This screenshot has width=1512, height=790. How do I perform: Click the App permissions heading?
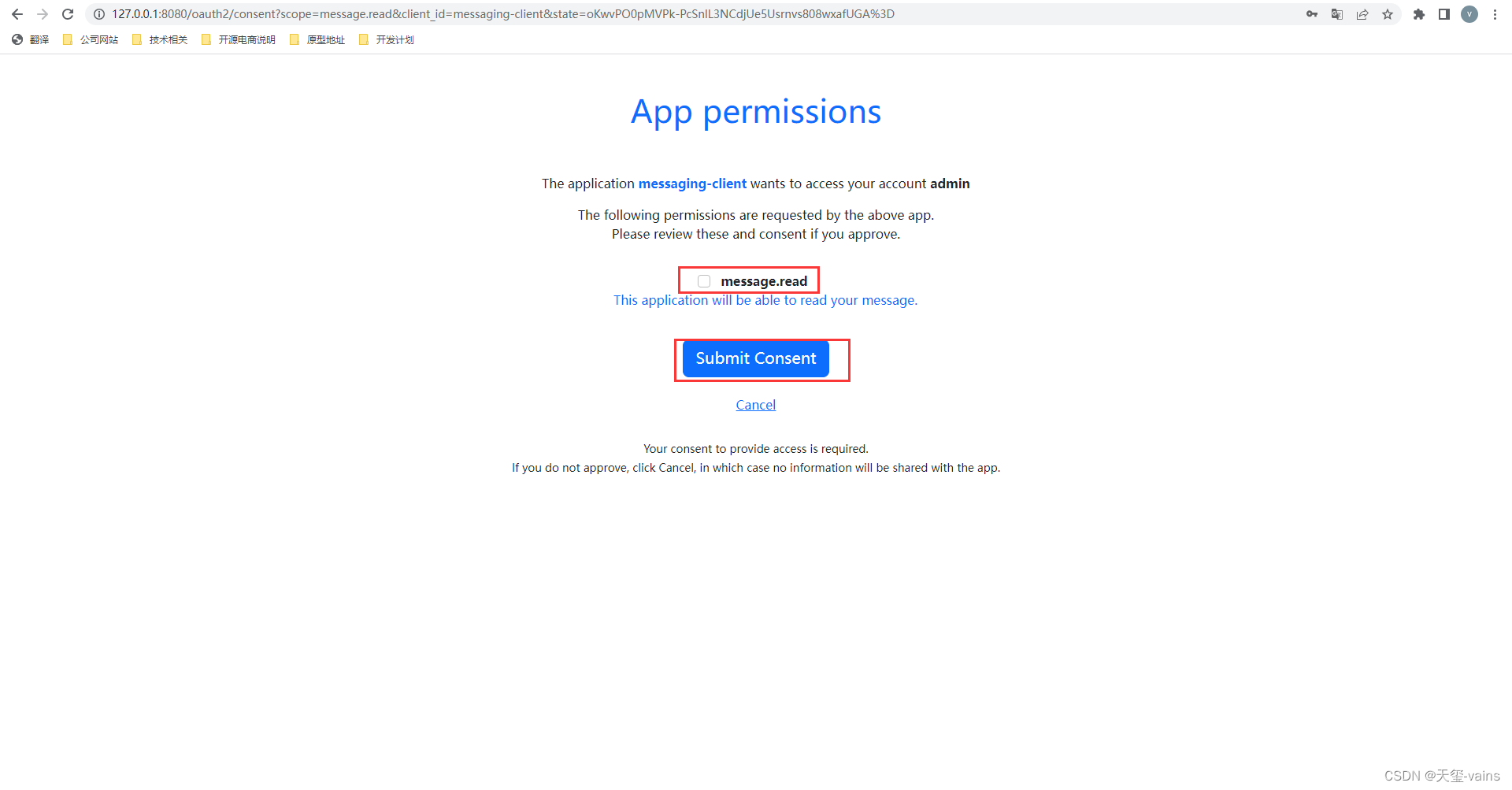pyautogui.click(x=756, y=113)
